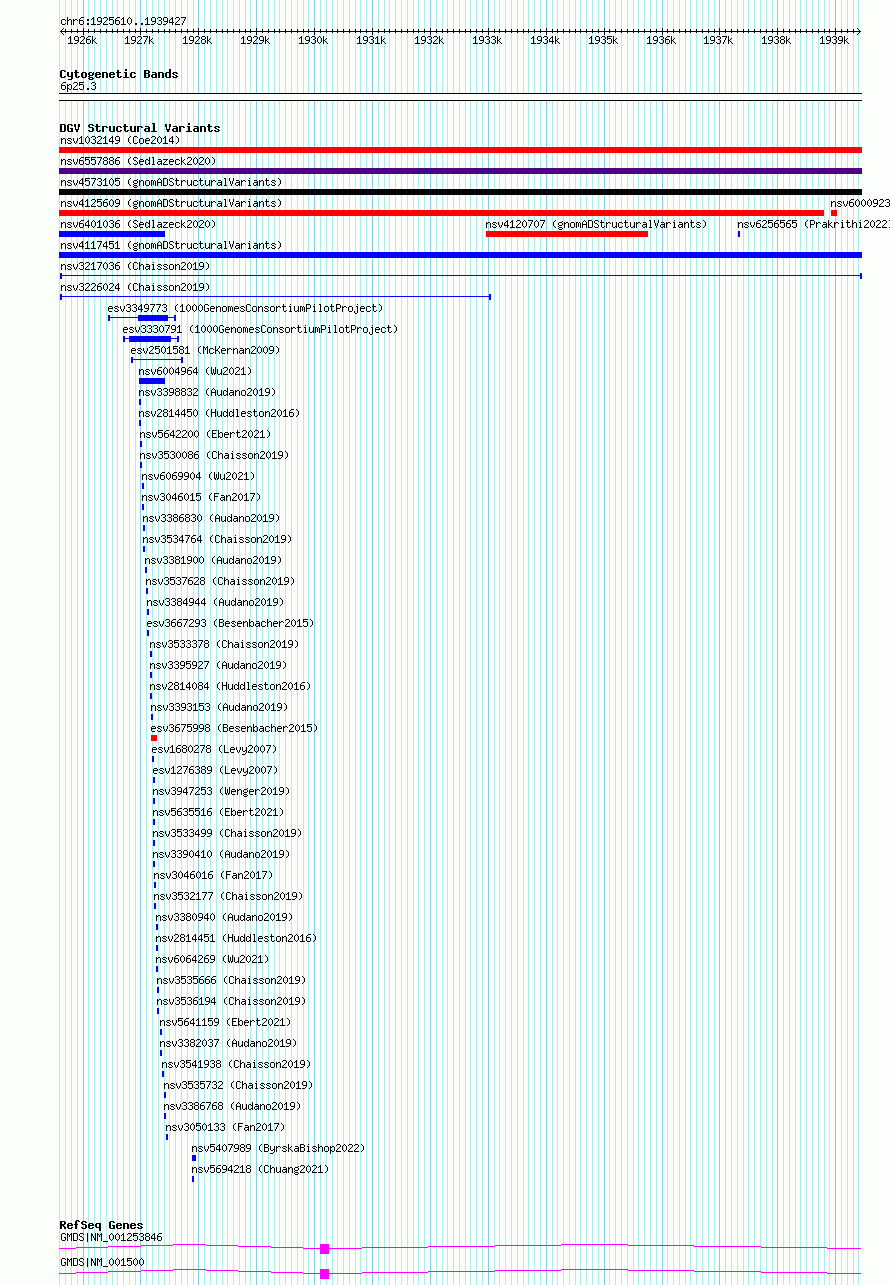This screenshot has height=1285, width=890.
Task: Click nsv3530086 (Chaisson2019) label
Action: [214, 455]
